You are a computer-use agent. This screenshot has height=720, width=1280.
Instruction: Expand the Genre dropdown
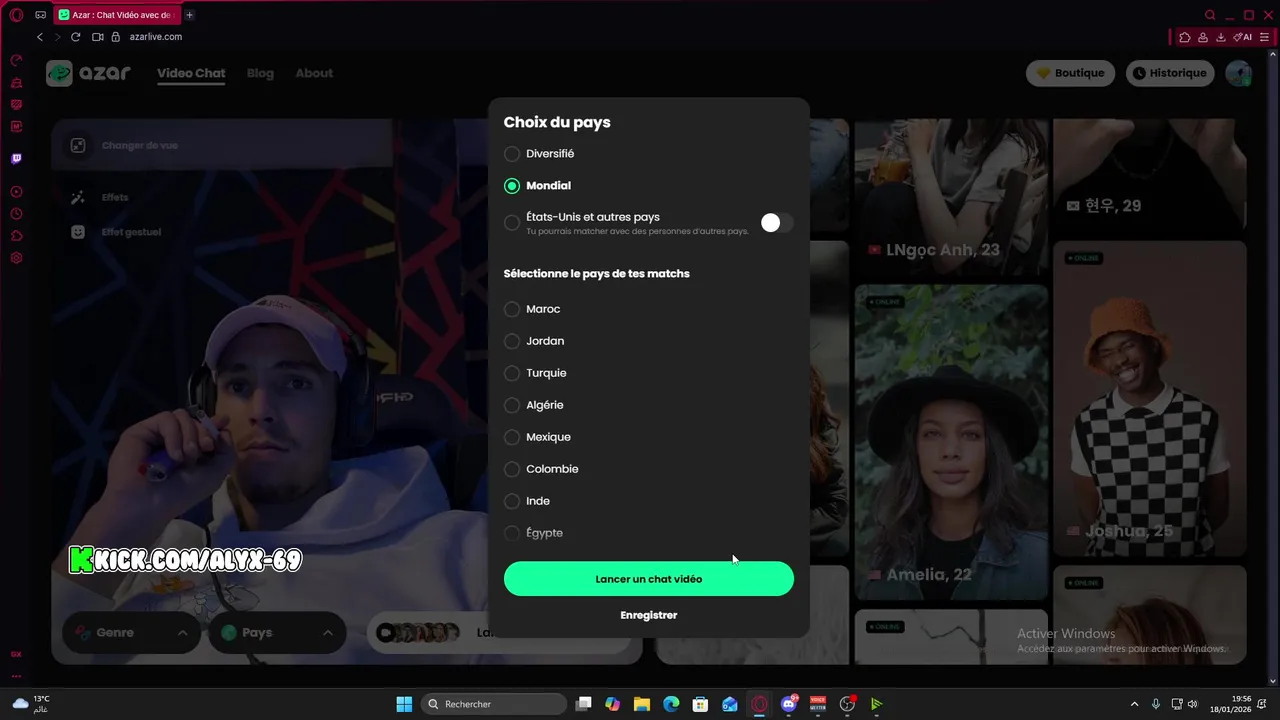pyautogui.click(x=132, y=633)
